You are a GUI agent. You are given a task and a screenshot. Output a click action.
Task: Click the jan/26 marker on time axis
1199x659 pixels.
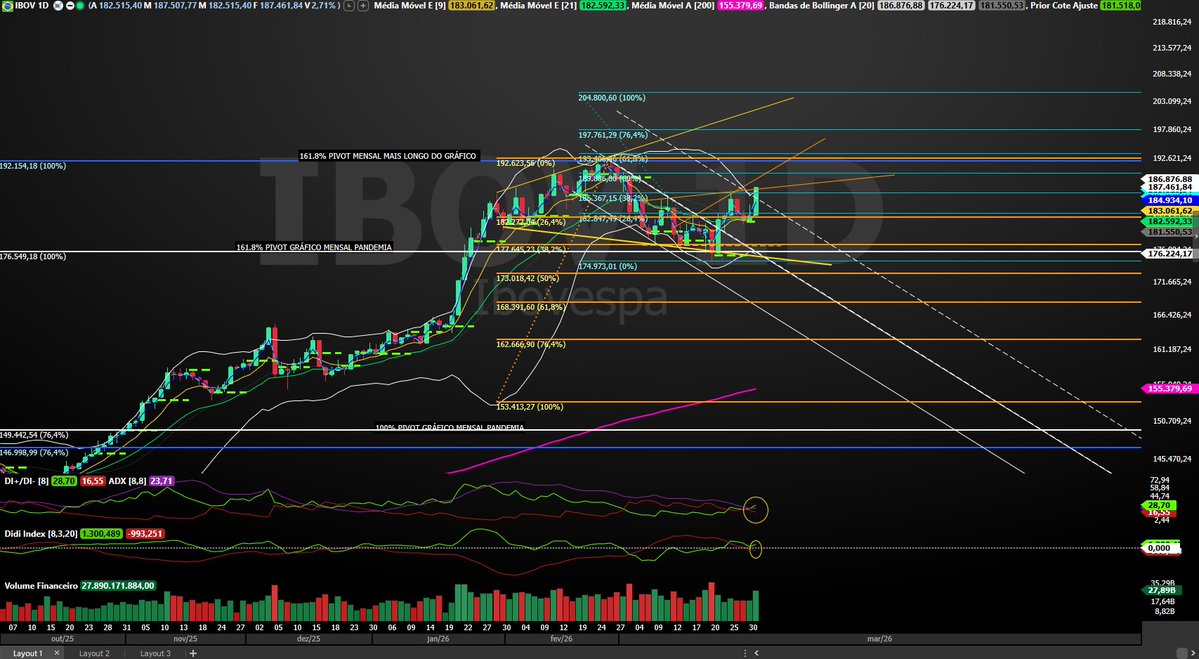point(438,638)
